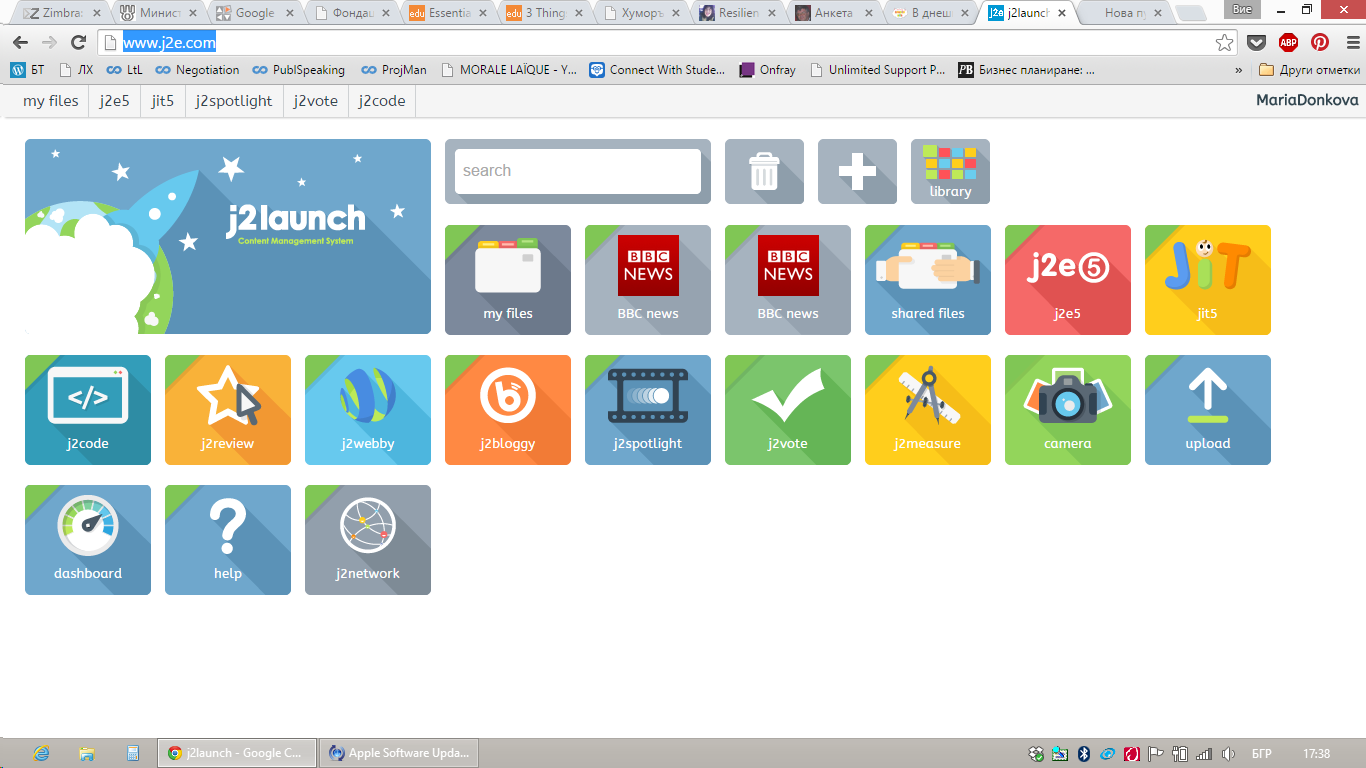
Task: Click the j2launch rocket banner
Action: 228,236
